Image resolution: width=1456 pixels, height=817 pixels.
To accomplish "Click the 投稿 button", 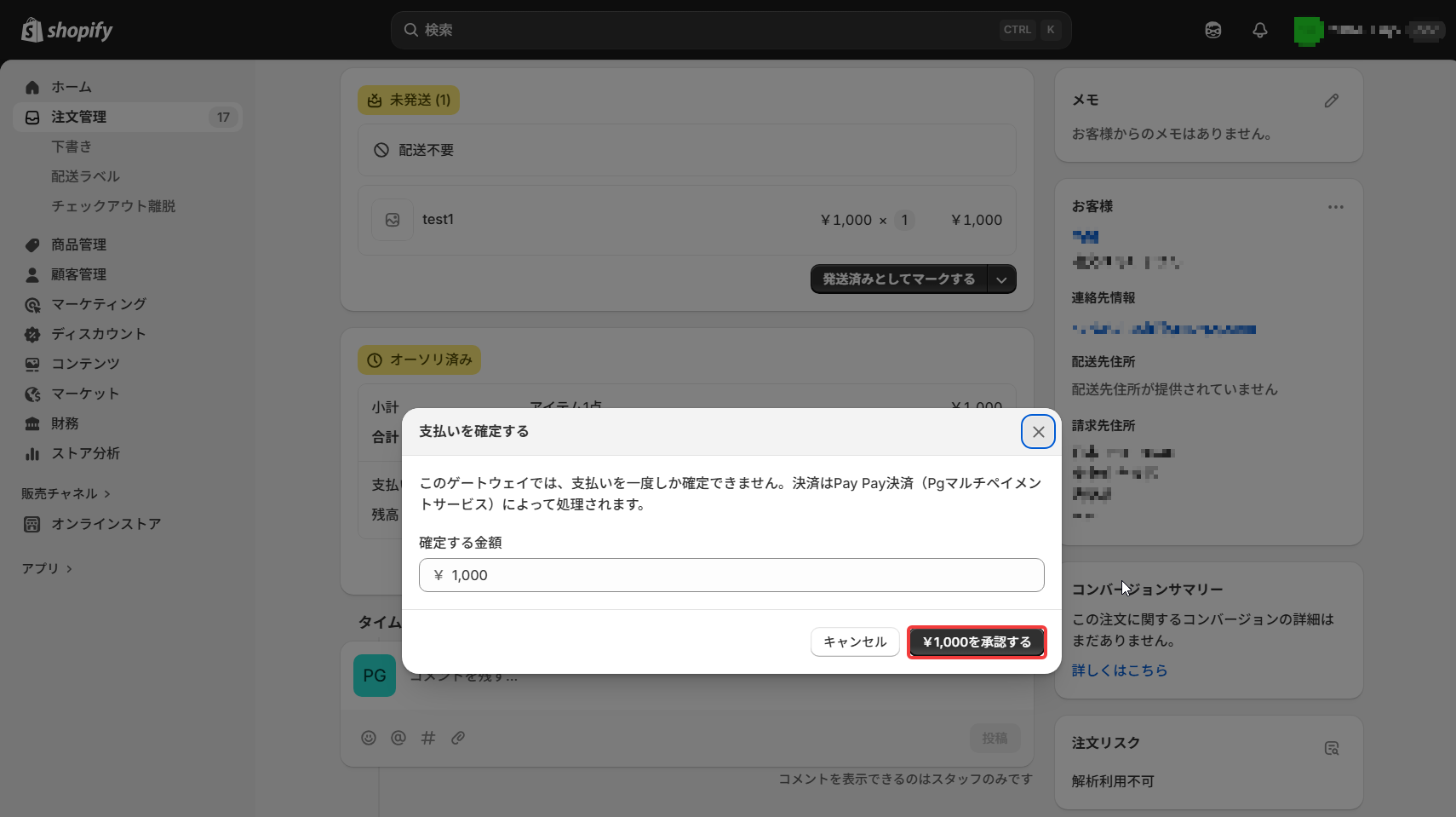I will [x=995, y=738].
